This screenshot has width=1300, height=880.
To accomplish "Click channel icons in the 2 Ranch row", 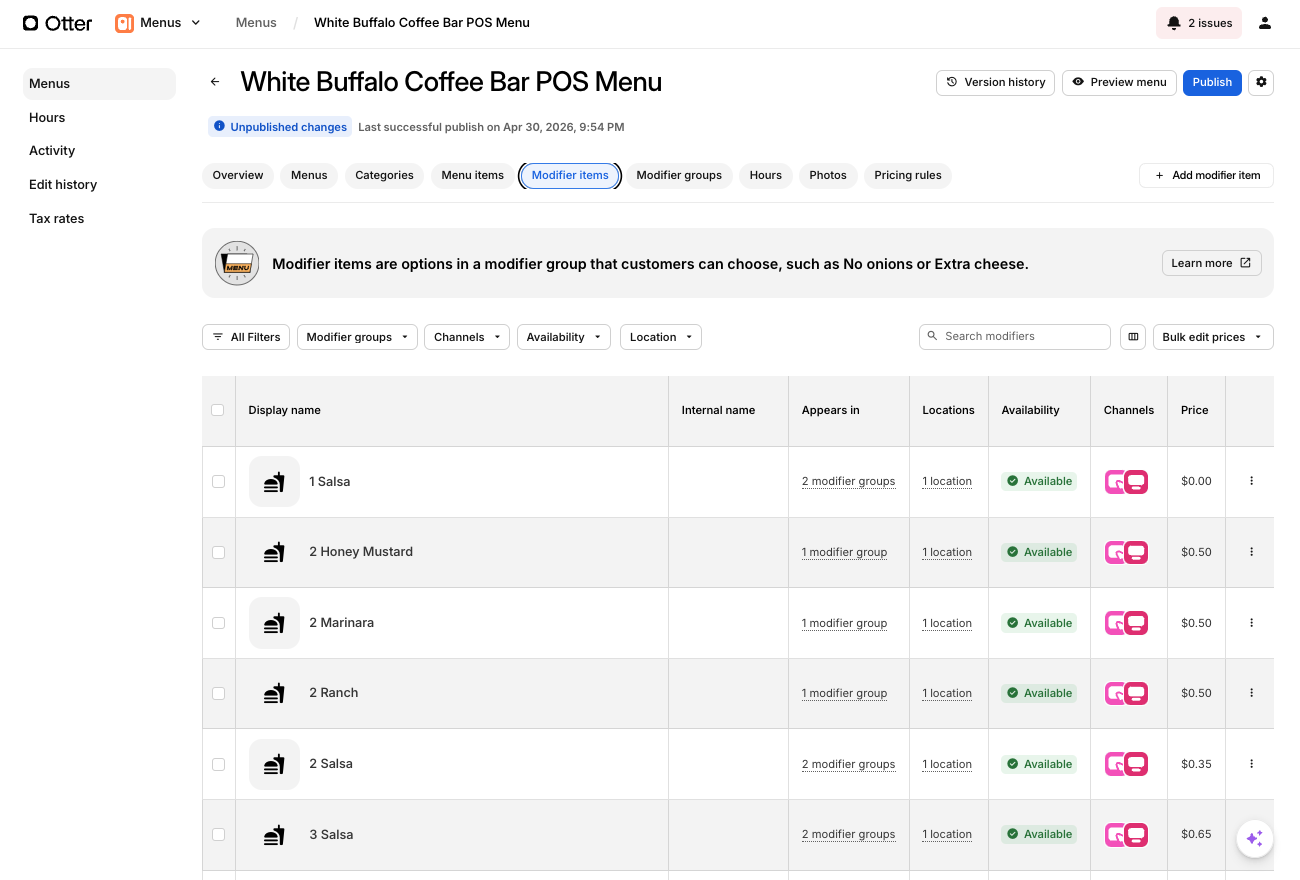I will 1126,693.
